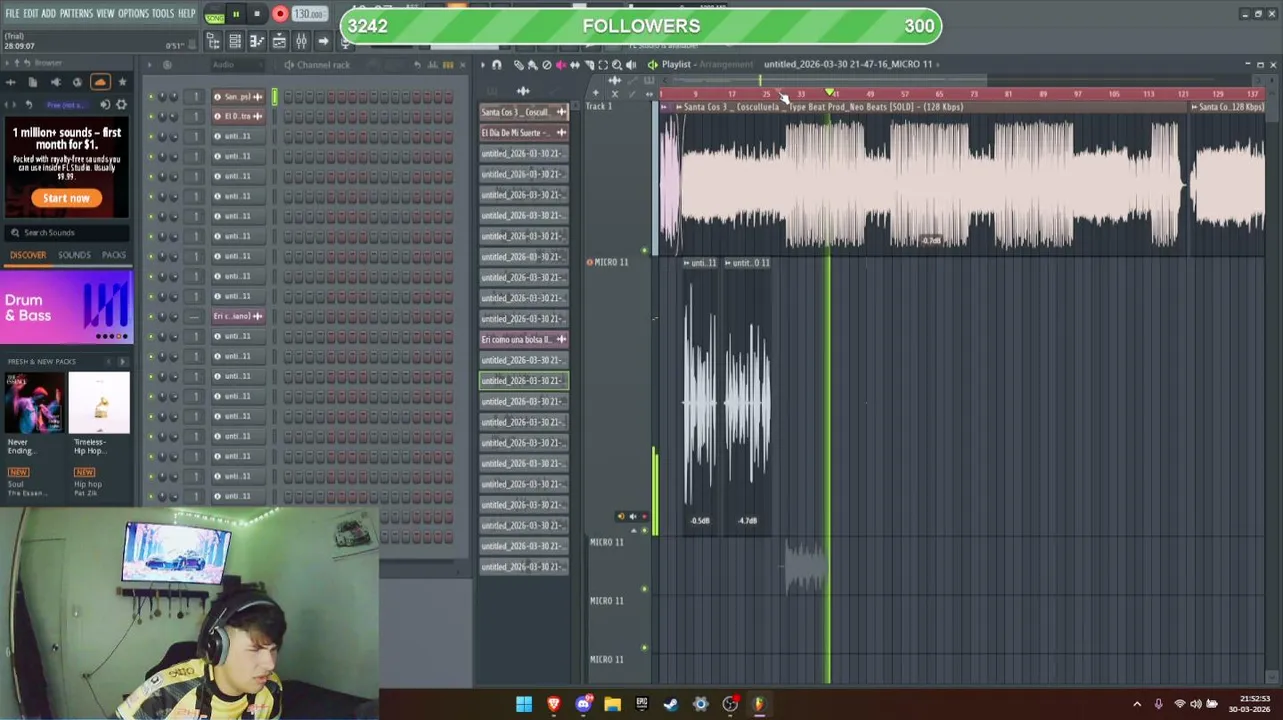Select the Eri c..iano channel button
Image resolution: width=1283 pixels, height=720 pixels.
(238, 317)
